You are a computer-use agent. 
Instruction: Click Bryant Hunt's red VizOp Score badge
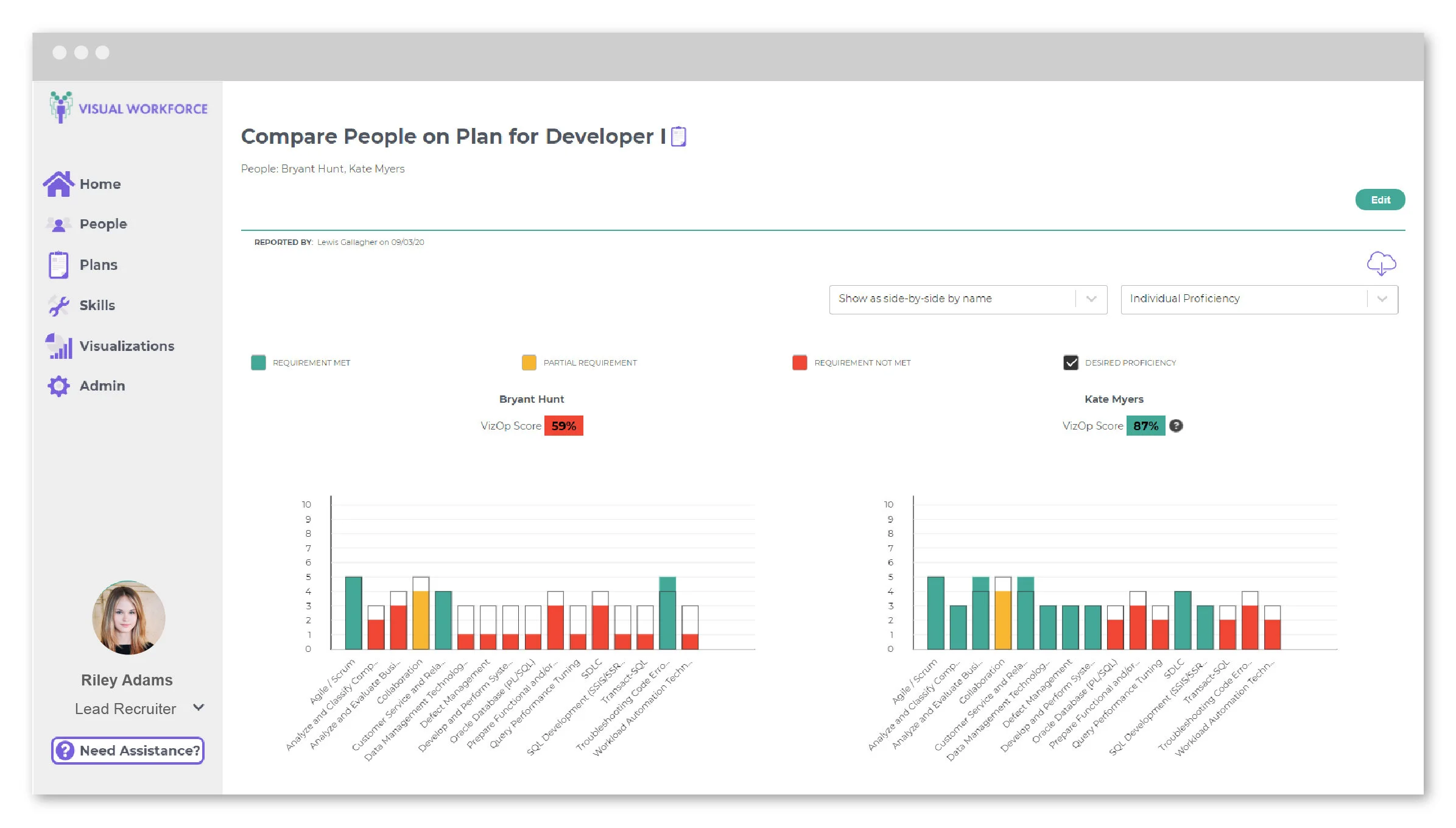coord(563,426)
